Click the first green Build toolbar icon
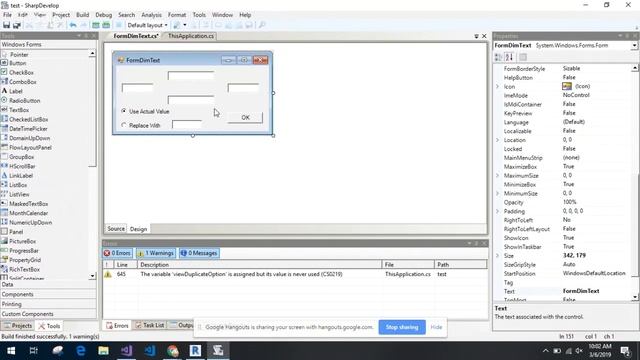Screen dimensions: 640x360 click(96, 25)
